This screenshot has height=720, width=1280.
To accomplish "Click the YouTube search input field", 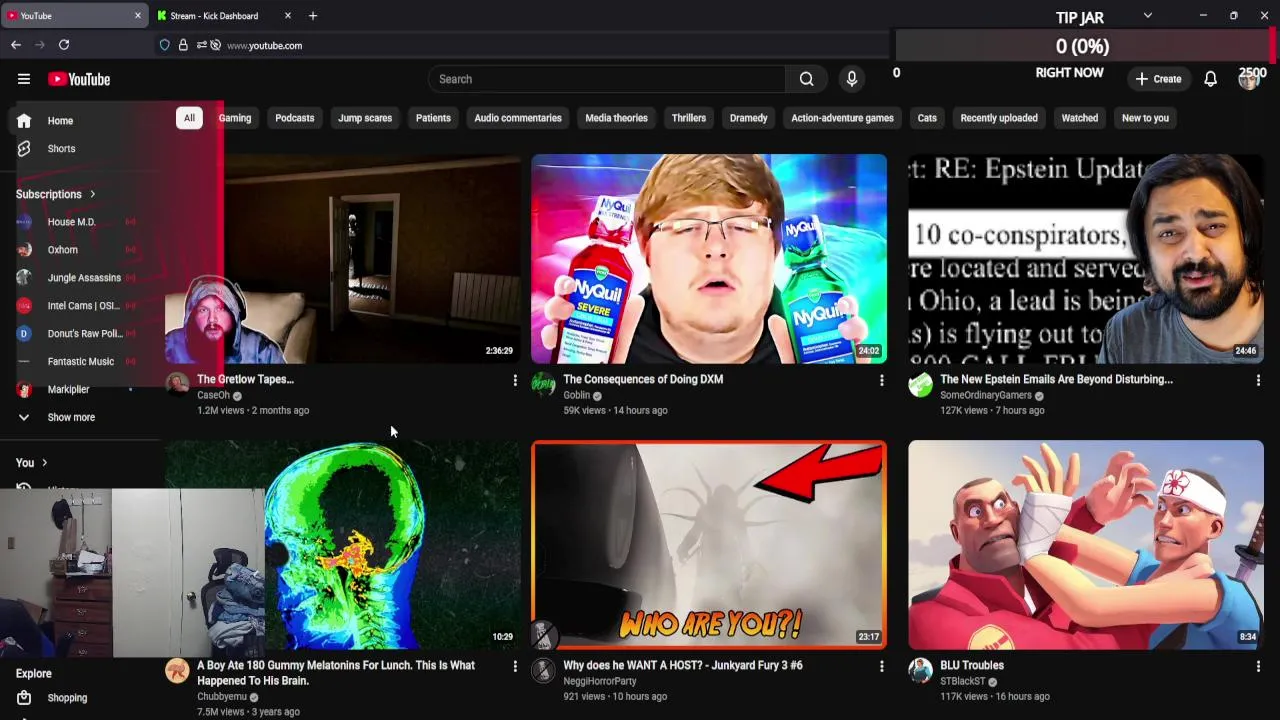I will pyautogui.click(x=607, y=79).
